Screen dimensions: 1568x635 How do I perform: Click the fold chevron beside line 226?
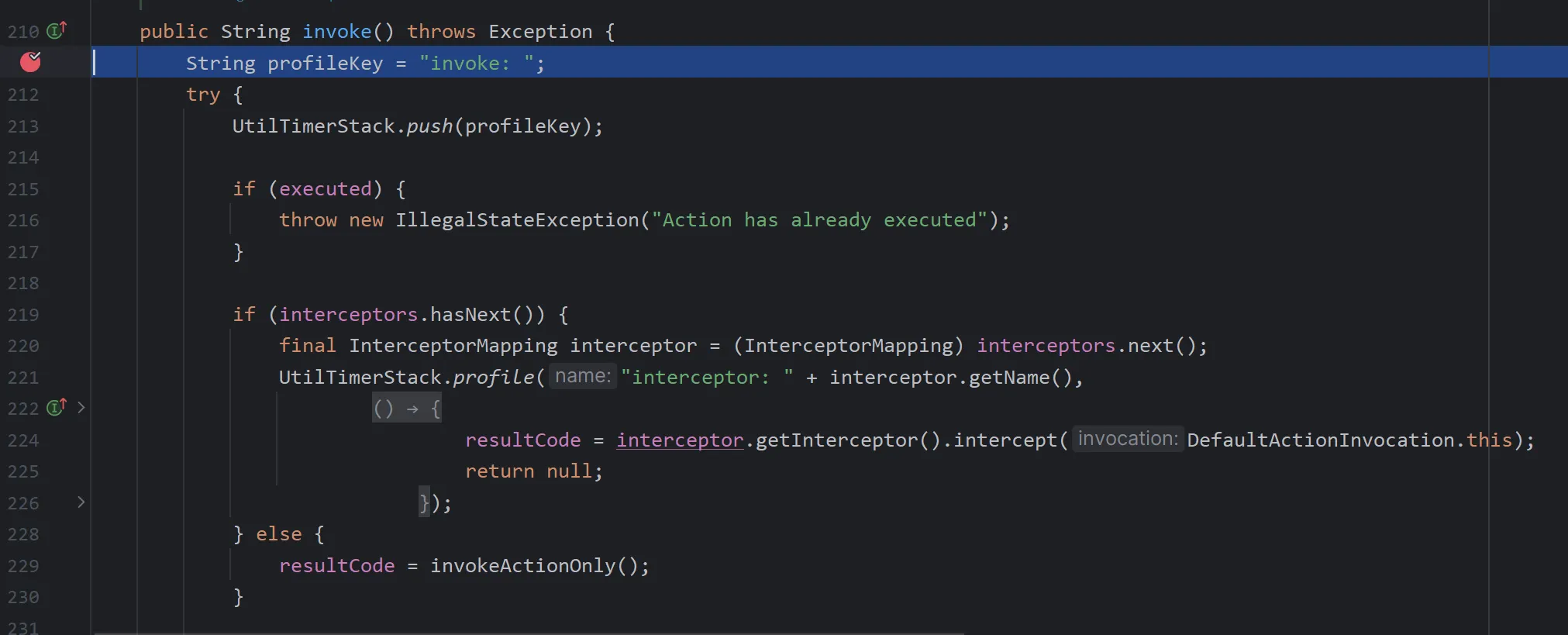(x=81, y=502)
